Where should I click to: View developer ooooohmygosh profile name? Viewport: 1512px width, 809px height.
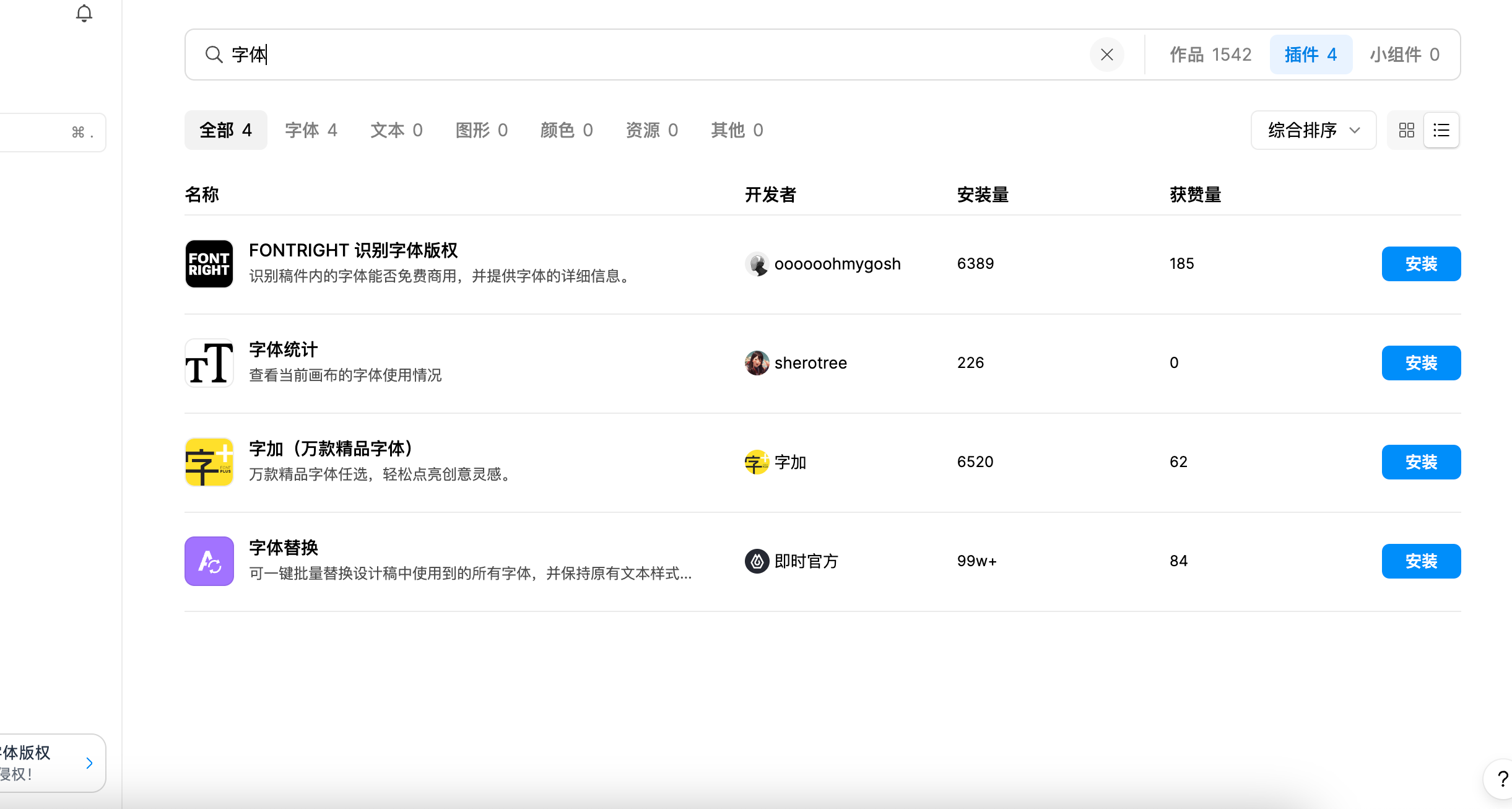[x=838, y=264]
